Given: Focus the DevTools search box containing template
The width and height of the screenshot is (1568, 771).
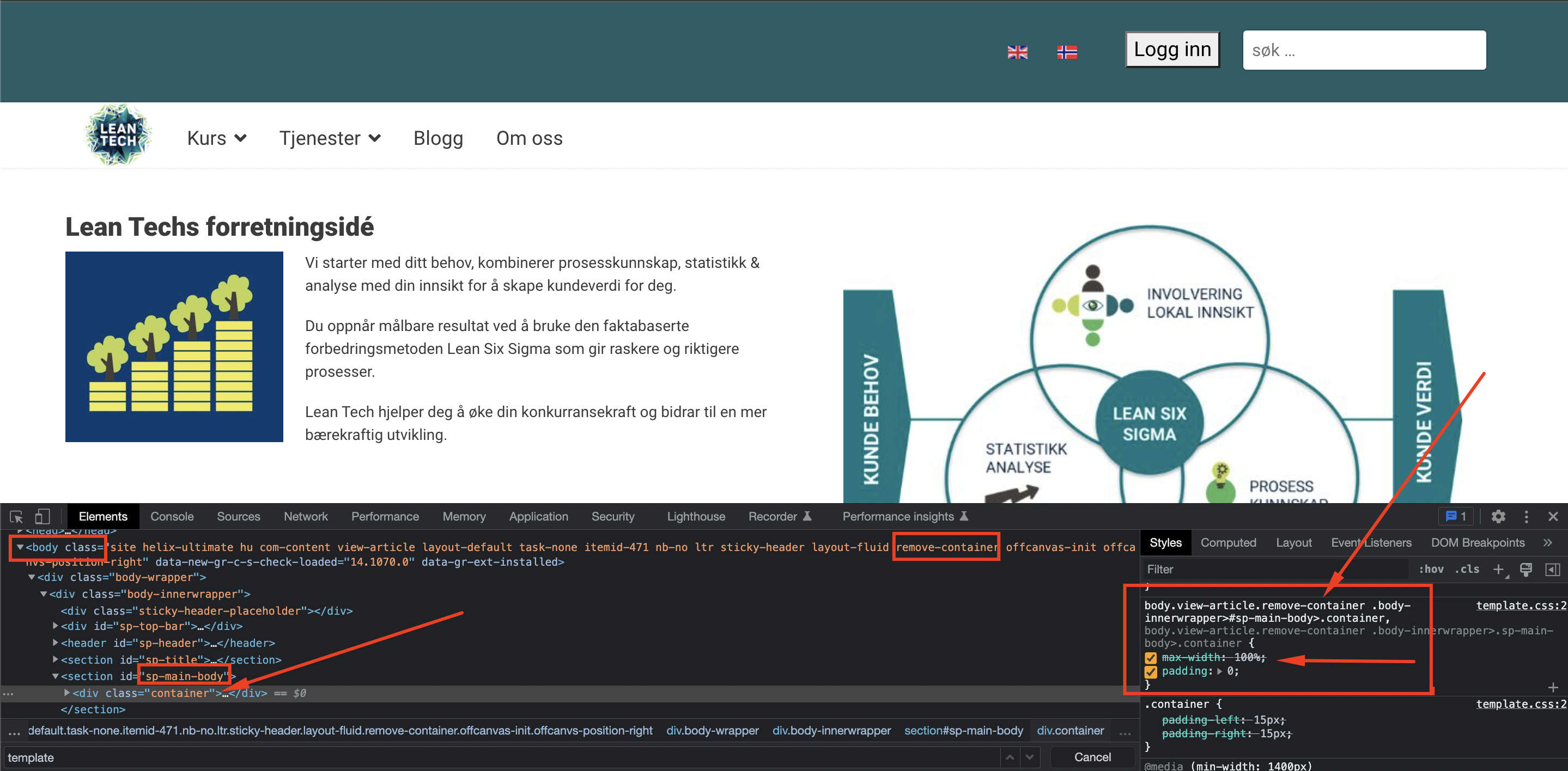Looking at the screenshot, I should pos(502,757).
